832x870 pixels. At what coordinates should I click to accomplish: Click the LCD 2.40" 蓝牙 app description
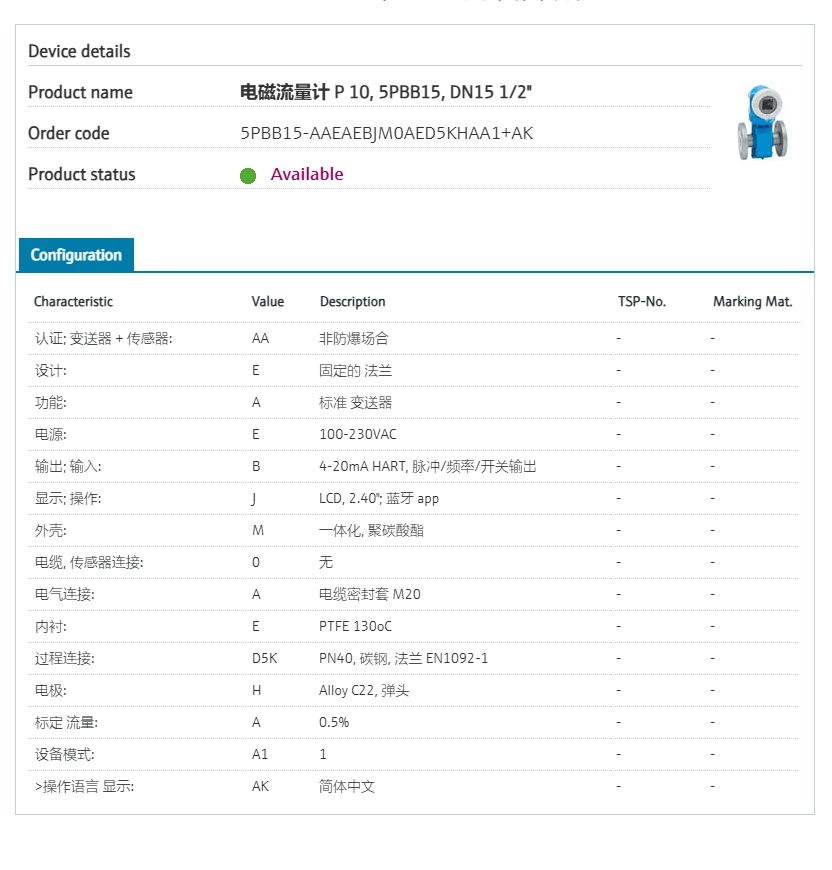tap(379, 498)
